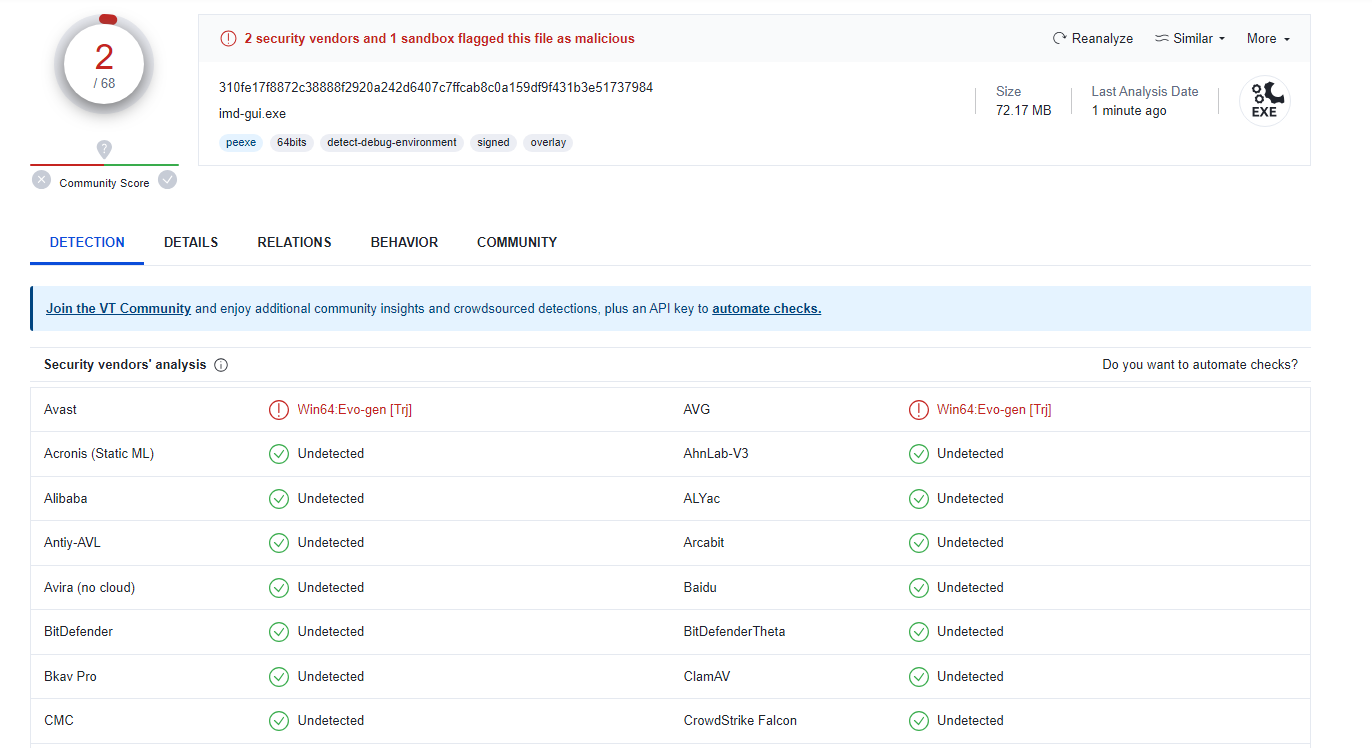Click the red alert icon in the AVG row
Screen dimensions: 1372x748
pos(918,410)
